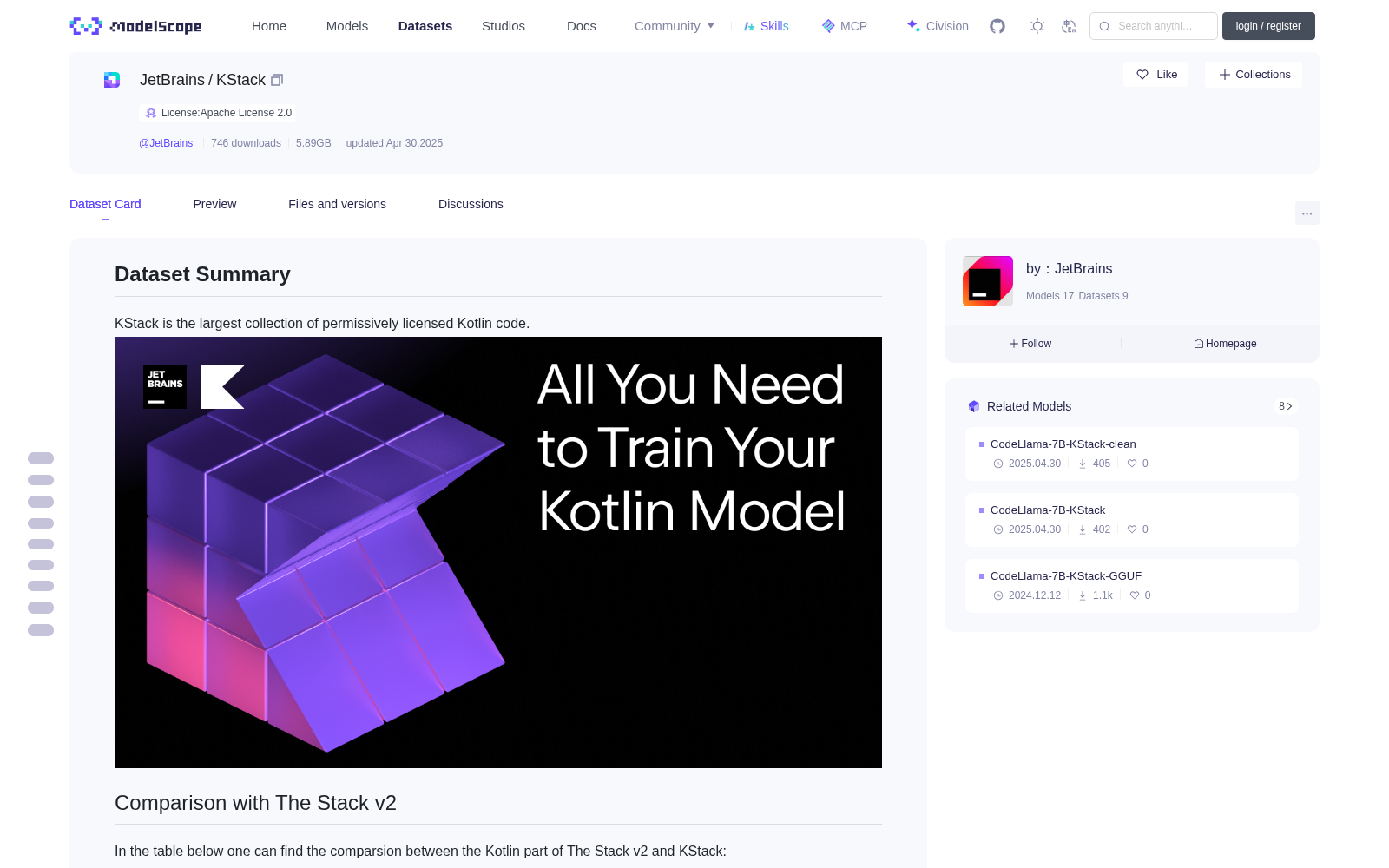Click the ModelScope logo

click(x=136, y=26)
